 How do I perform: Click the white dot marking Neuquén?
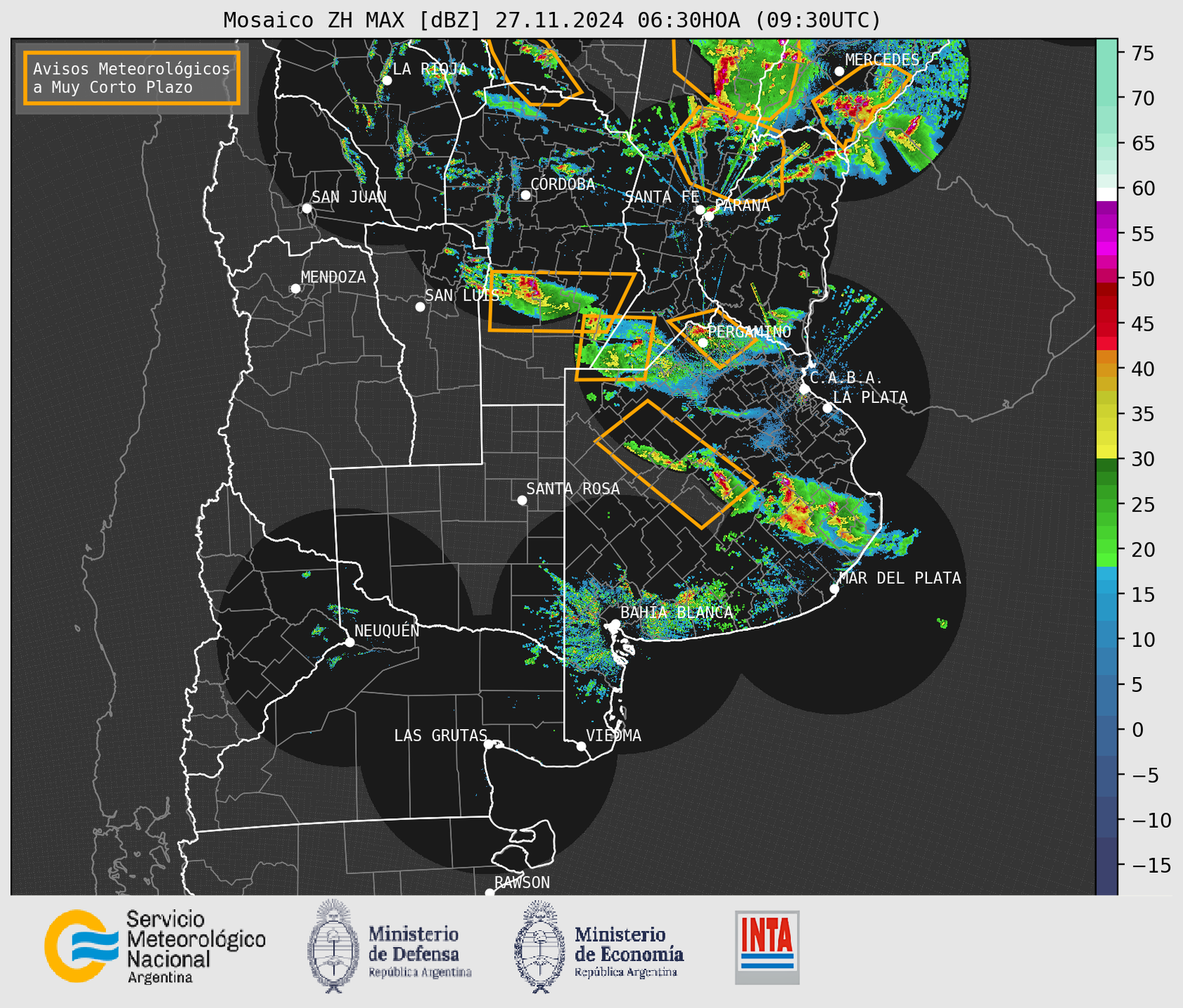[x=349, y=642]
